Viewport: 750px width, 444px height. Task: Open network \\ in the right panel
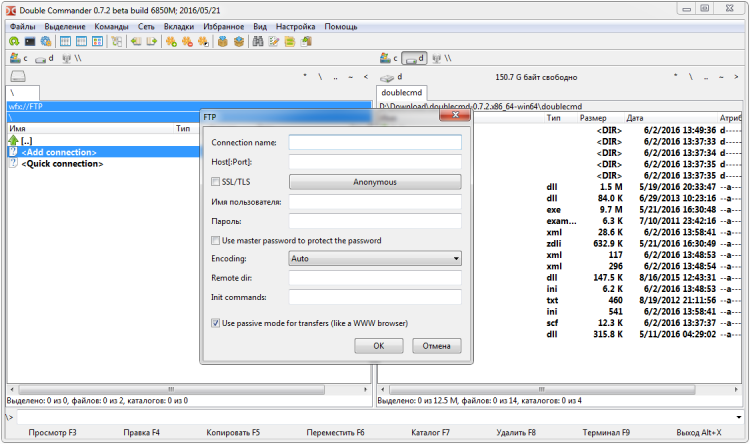point(441,58)
